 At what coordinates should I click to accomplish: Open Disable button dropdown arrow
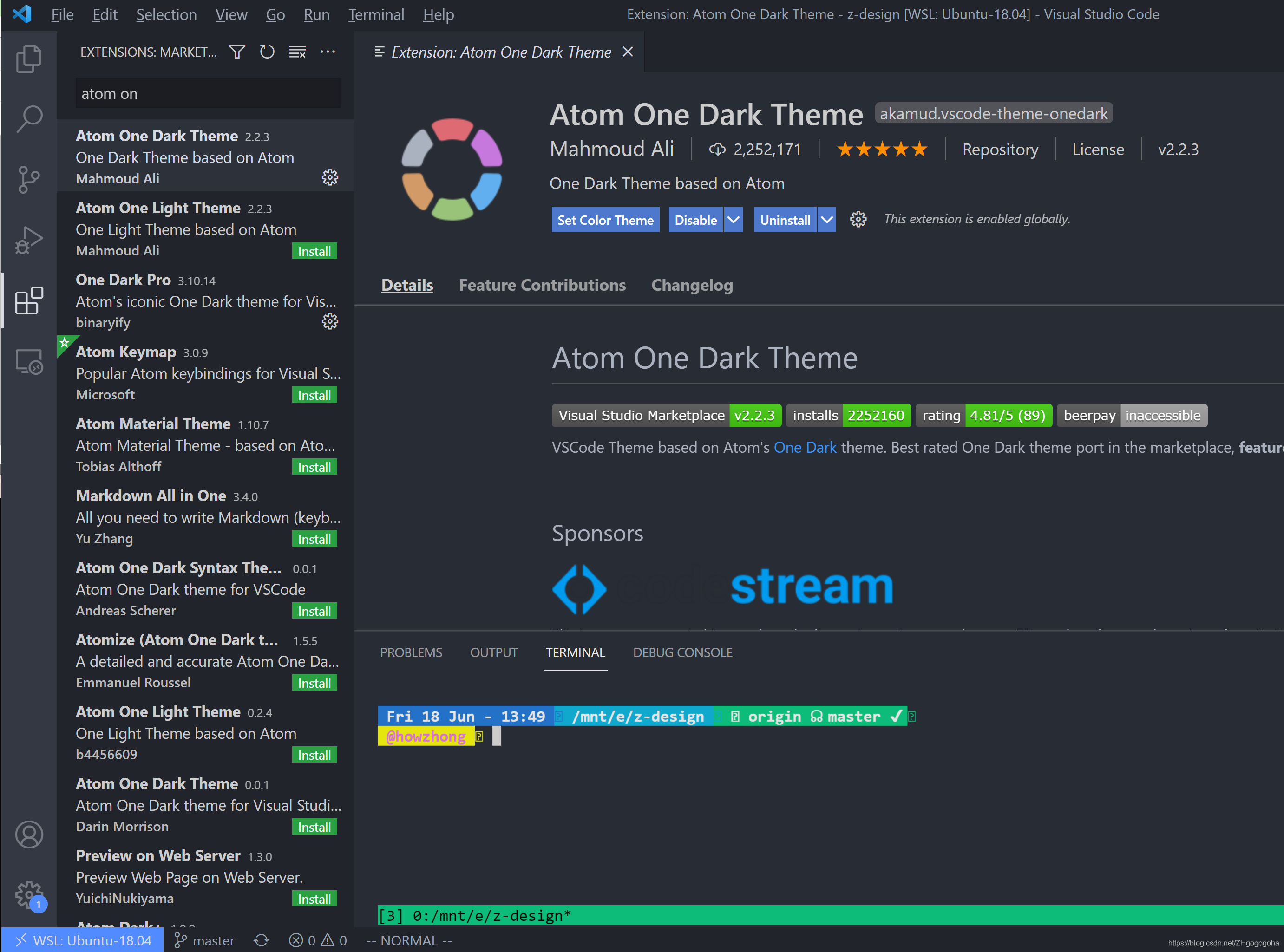[x=733, y=220]
